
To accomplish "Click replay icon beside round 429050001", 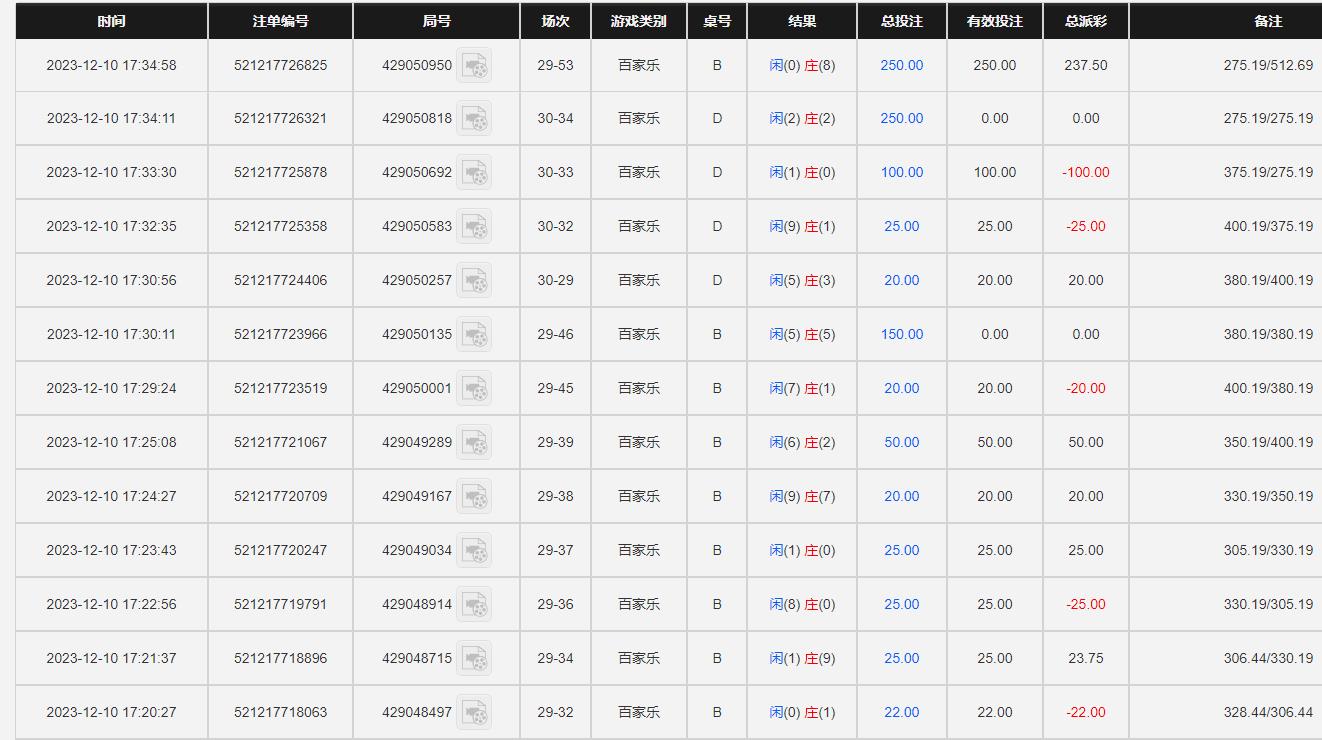I will click(474, 389).
